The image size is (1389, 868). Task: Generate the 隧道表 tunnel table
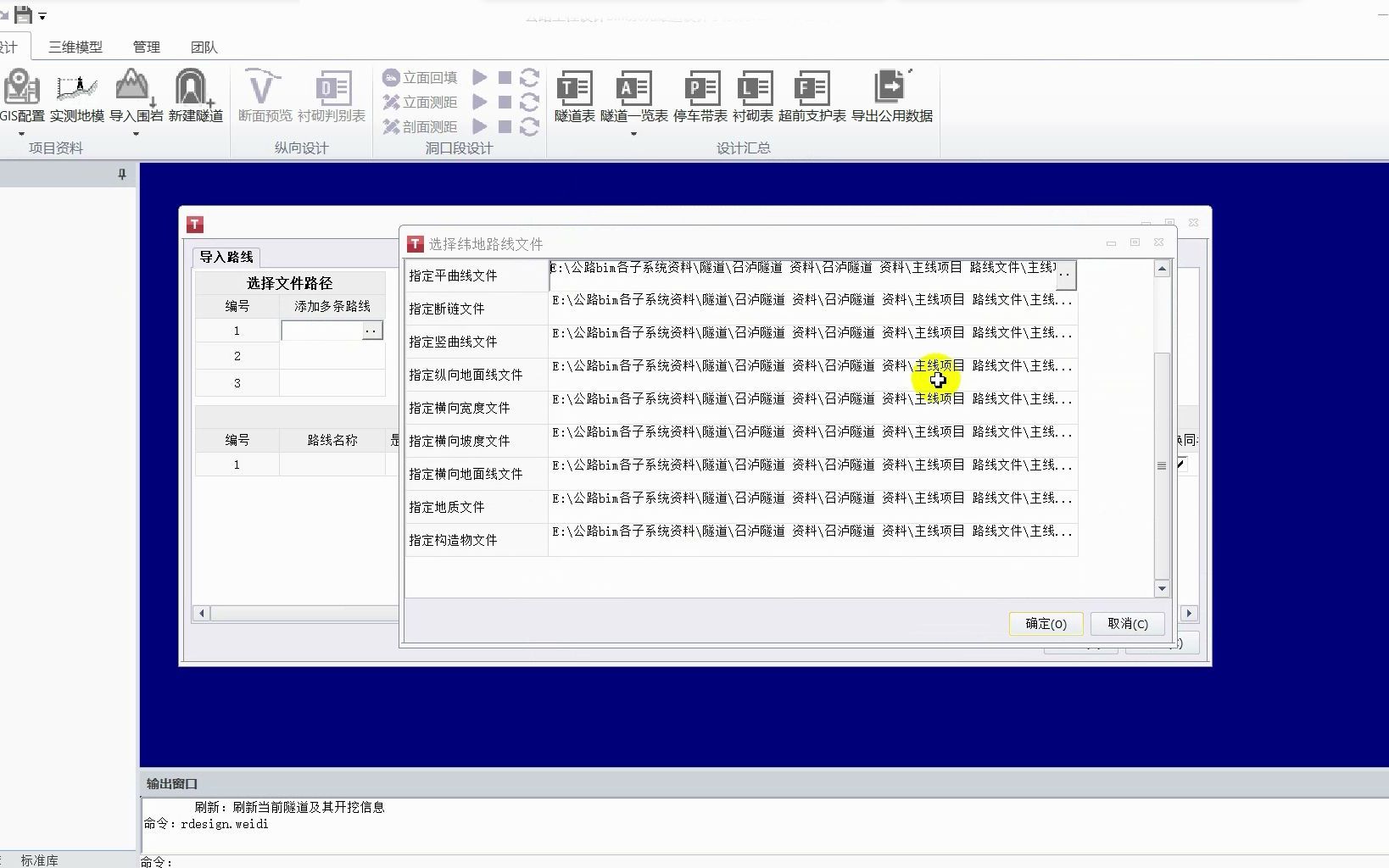pyautogui.click(x=574, y=95)
